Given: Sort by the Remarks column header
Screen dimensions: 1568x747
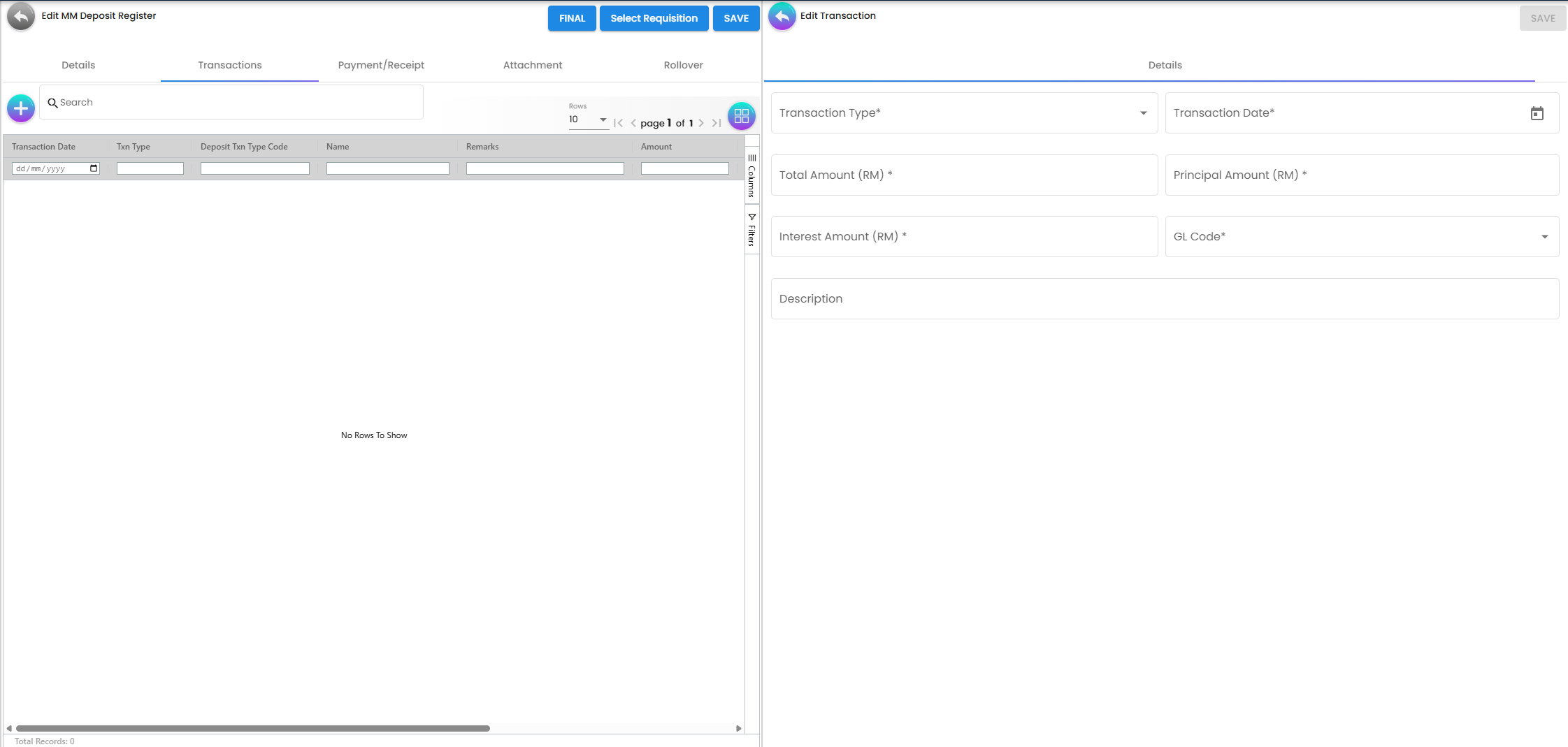Looking at the screenshot, I should [x=482, y=147].
